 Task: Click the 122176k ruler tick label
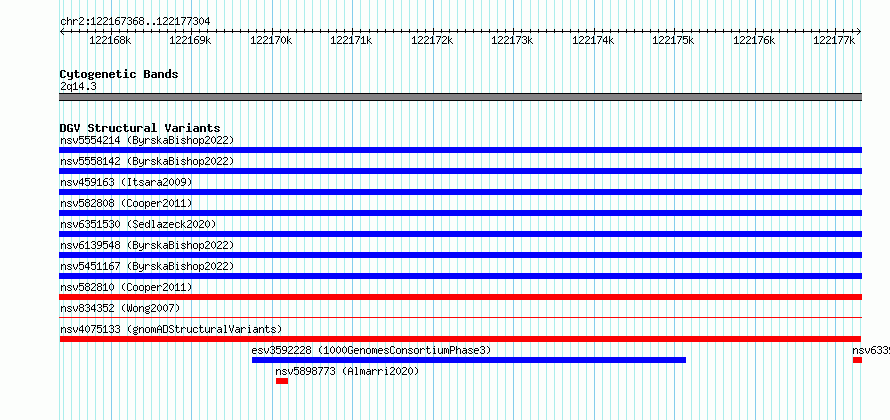click(754, 40)
